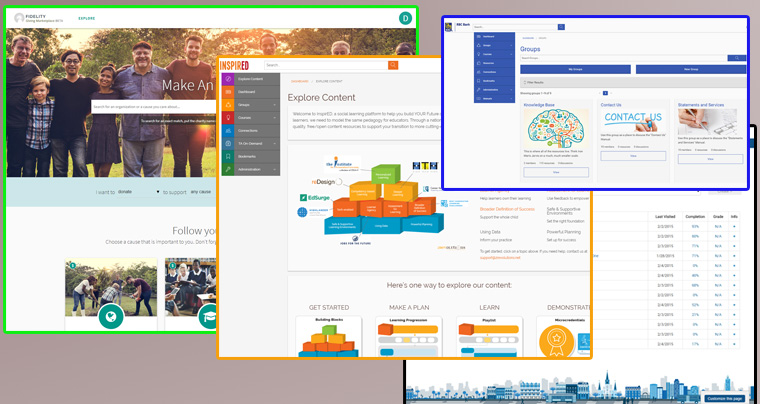
Task: Select Resources in RBC sidebar
Action: (494, 63)
